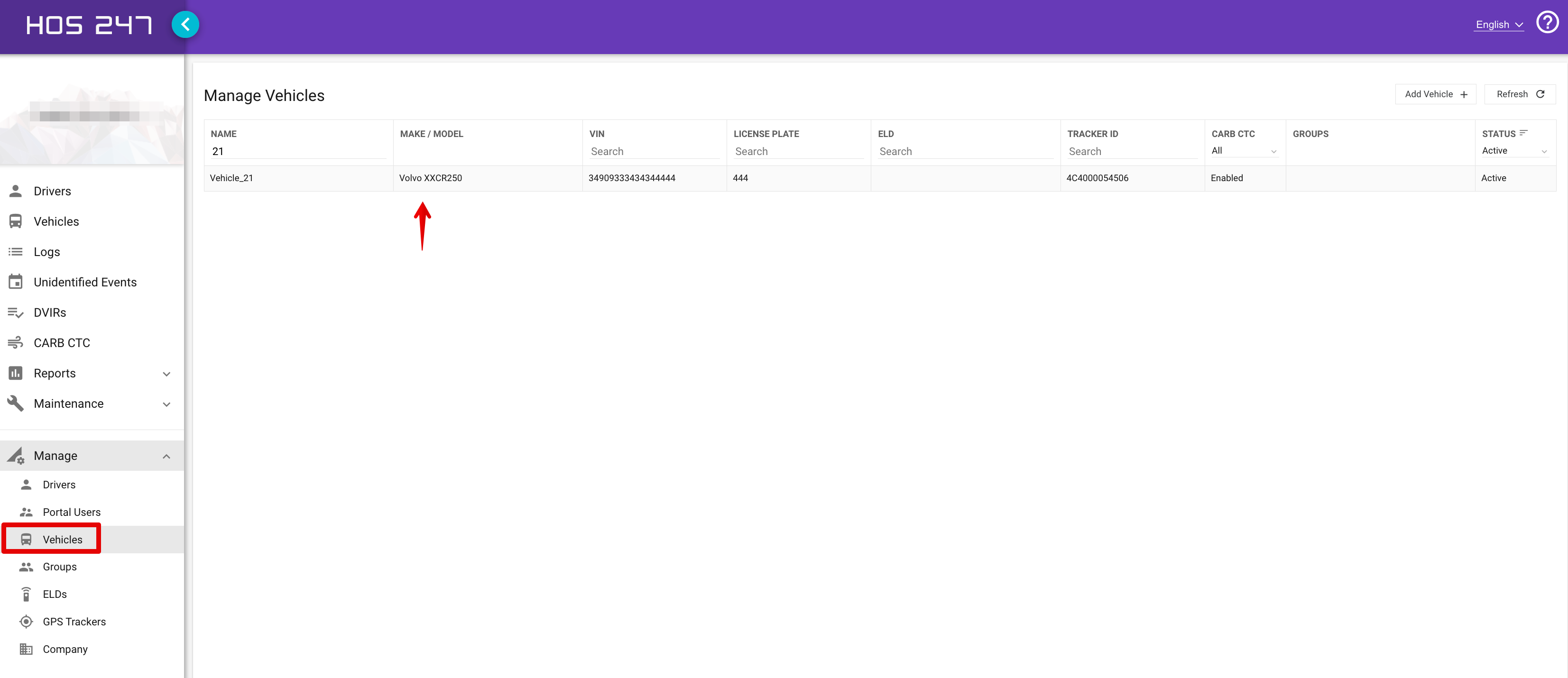Collapse sidebar with the teal arrow button

click(x=185, y=24)
